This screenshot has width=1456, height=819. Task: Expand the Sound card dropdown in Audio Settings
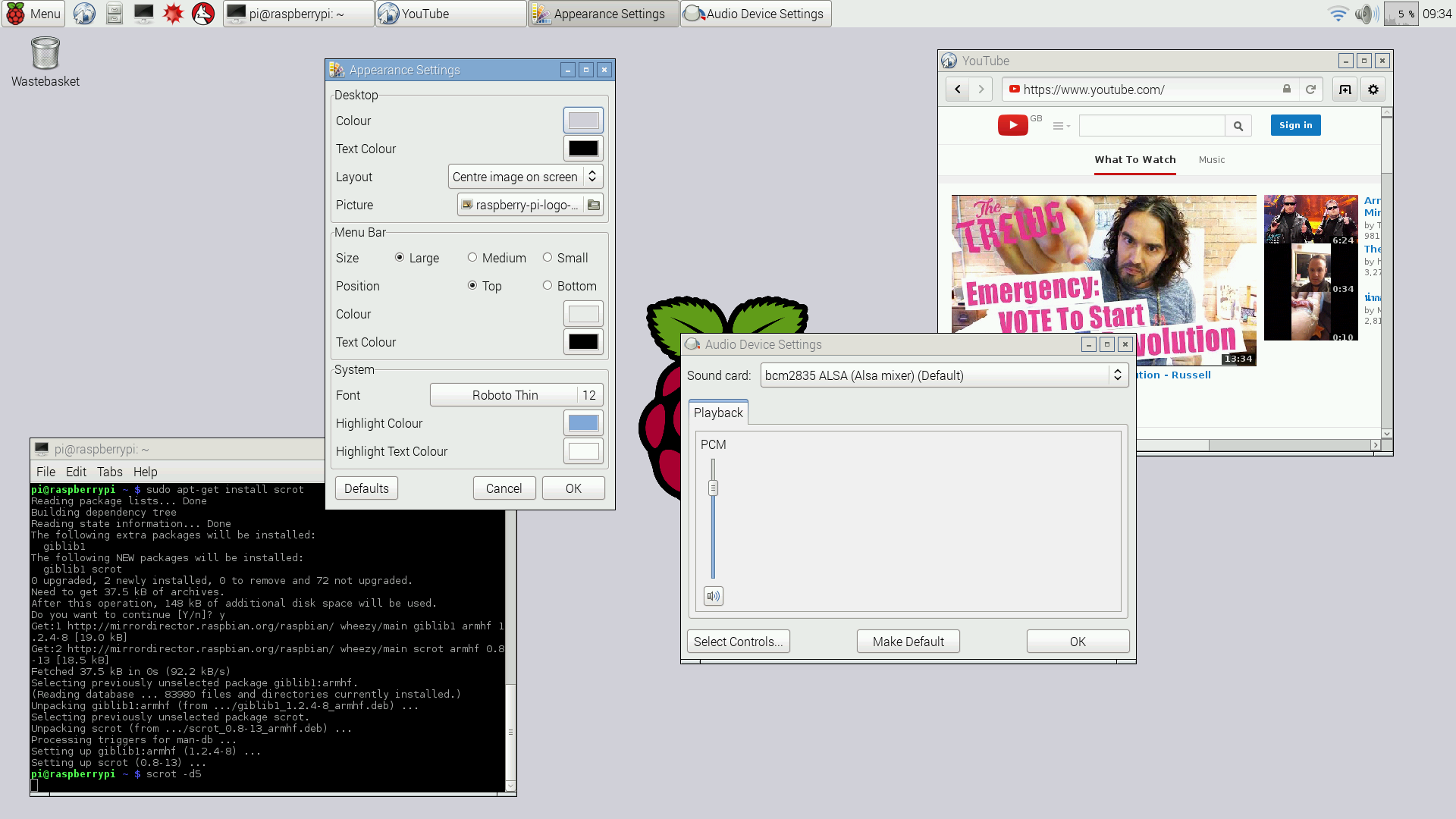(x=1118, y=375)
